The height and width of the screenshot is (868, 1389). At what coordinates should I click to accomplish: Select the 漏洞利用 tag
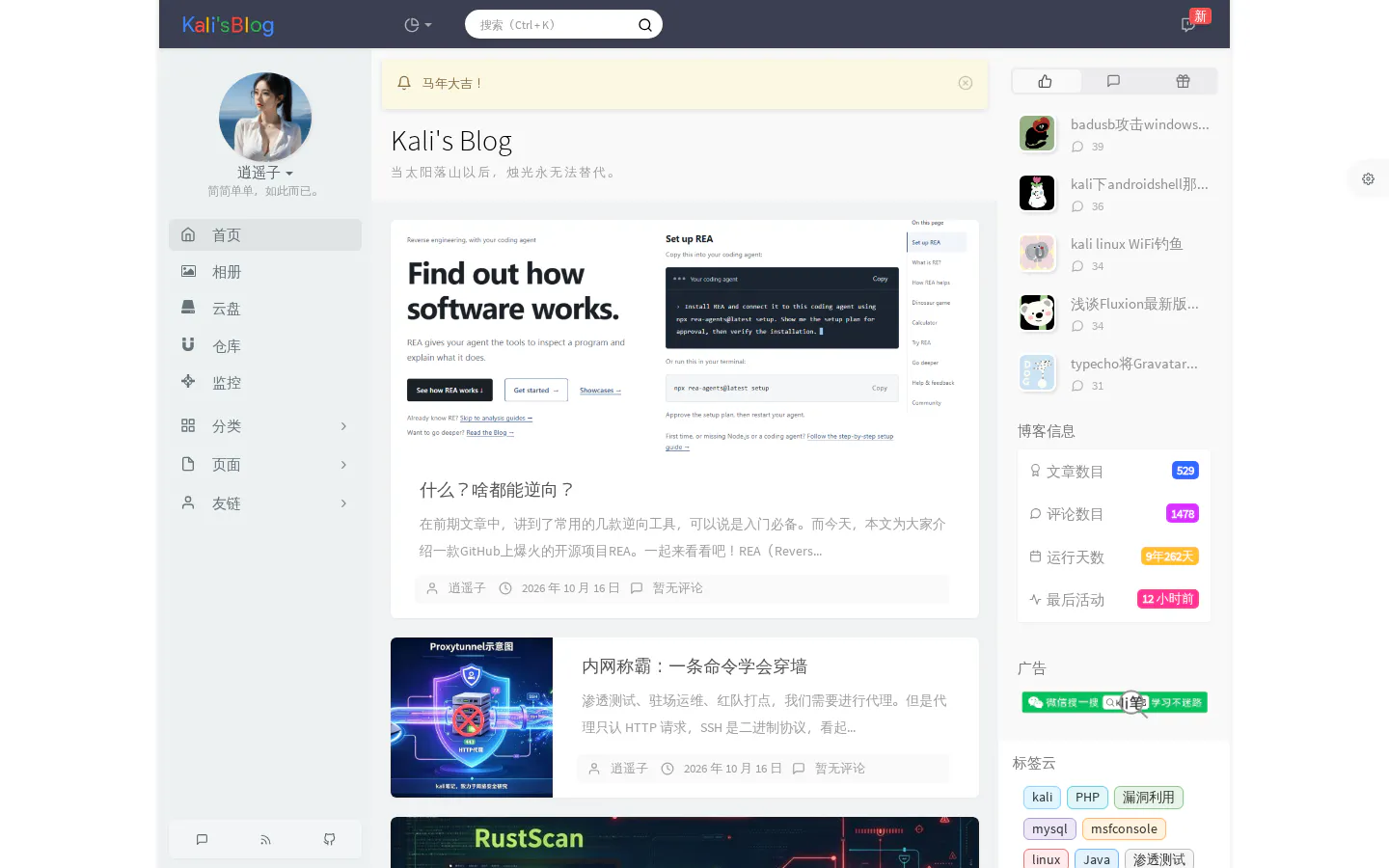tap(1149, 798)
